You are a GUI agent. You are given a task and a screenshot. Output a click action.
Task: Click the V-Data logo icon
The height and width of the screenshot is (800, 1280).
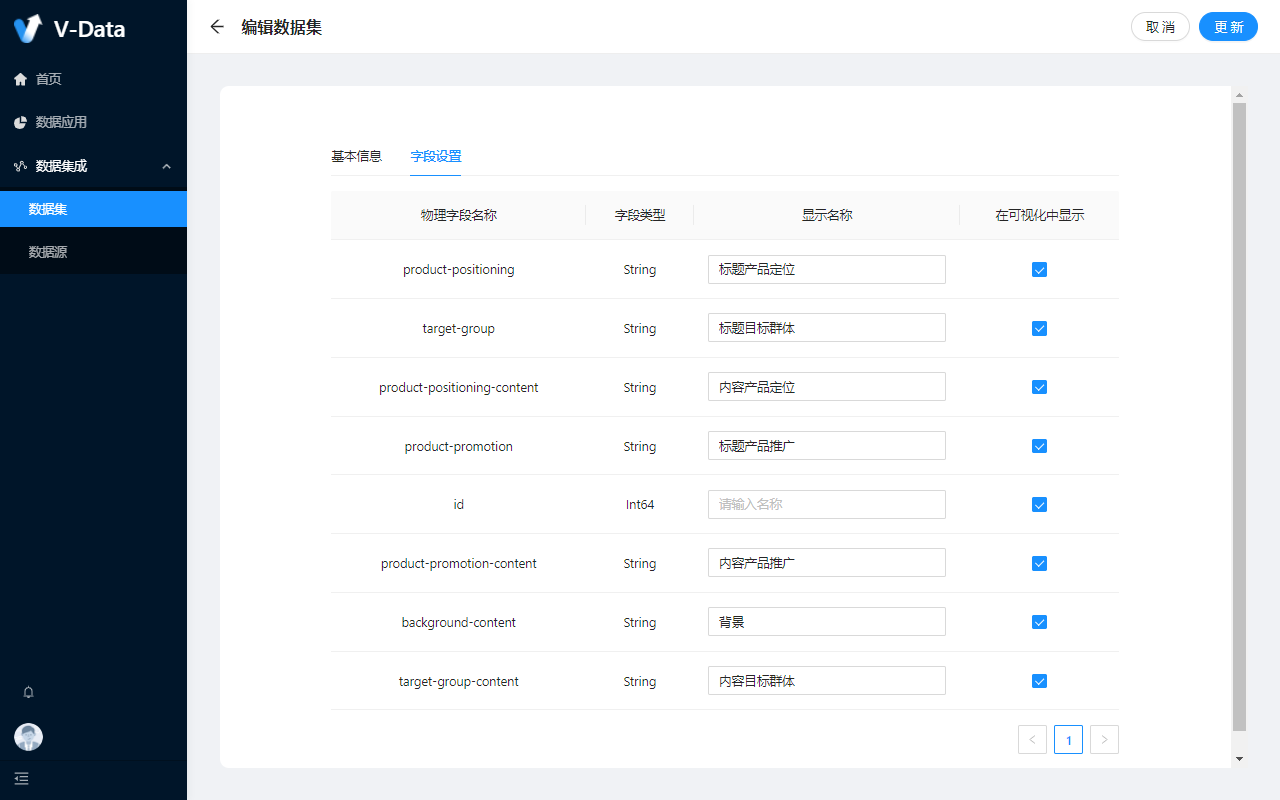(28, 28)
